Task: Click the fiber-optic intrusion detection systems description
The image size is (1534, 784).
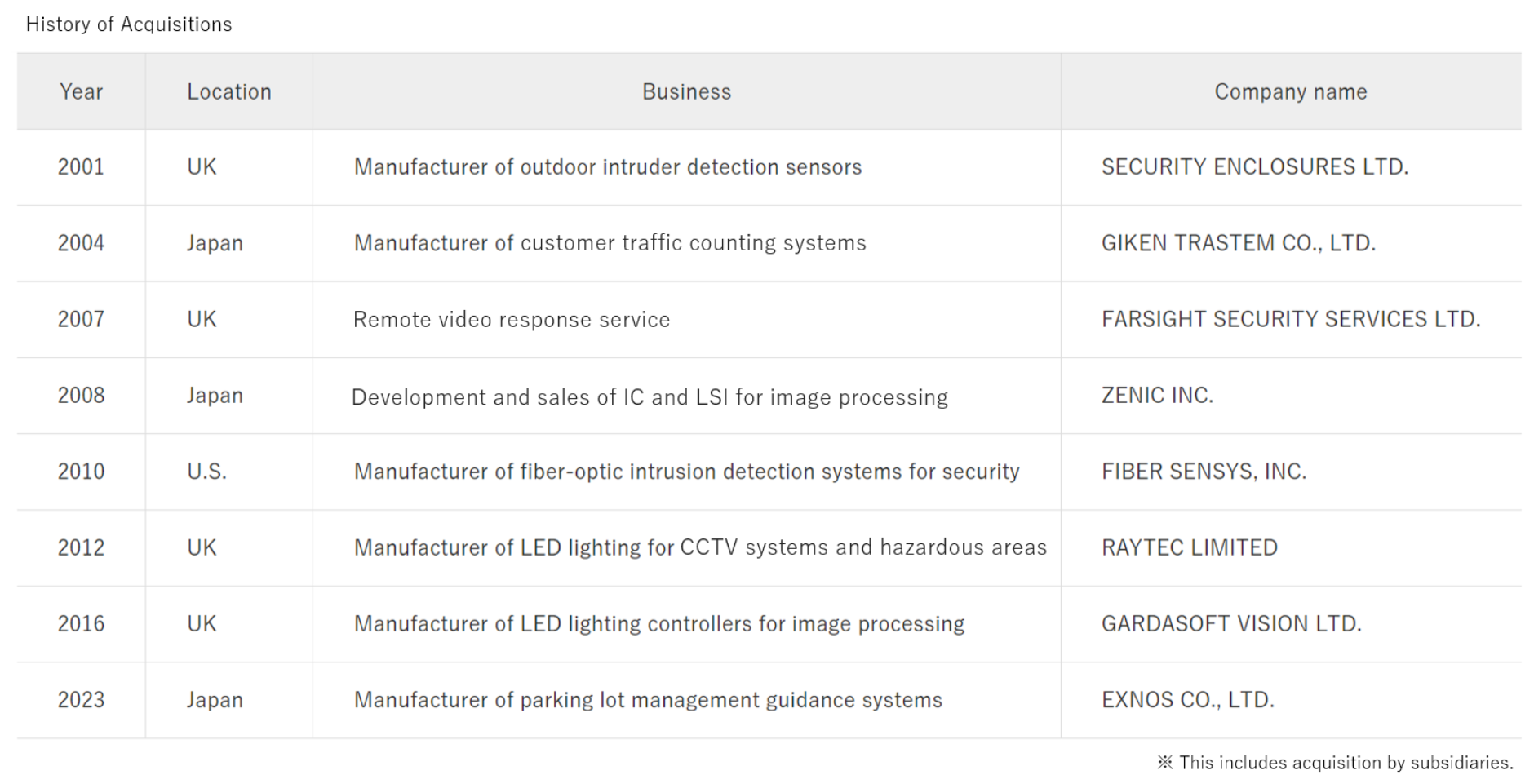Action: (686, 472)
